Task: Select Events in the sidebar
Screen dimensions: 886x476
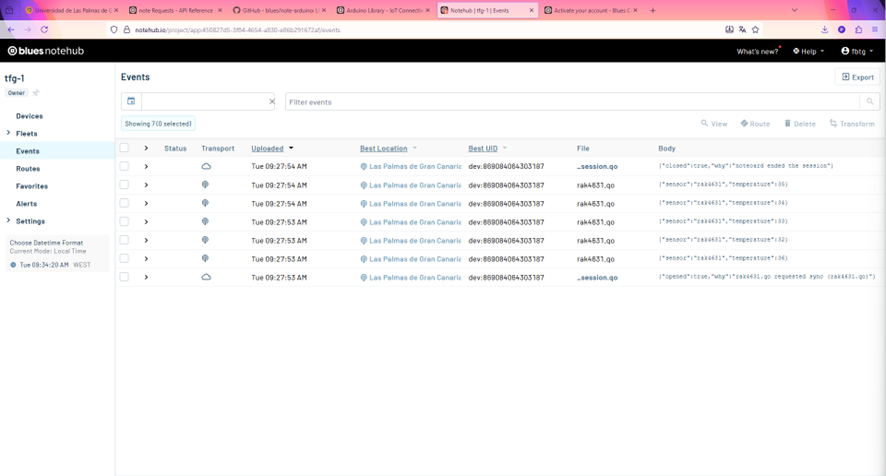Action: pos(28,151)
